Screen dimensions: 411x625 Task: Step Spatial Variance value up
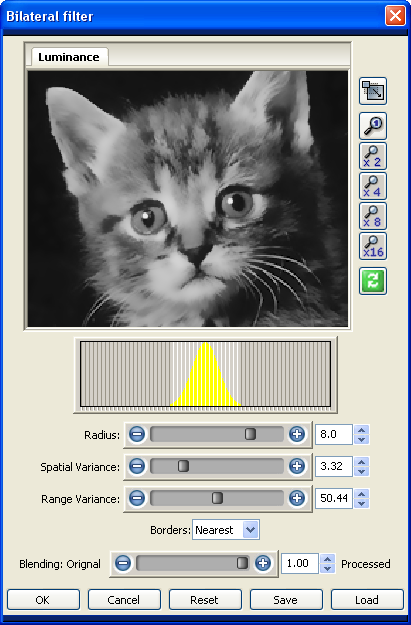tap(362, 462)
